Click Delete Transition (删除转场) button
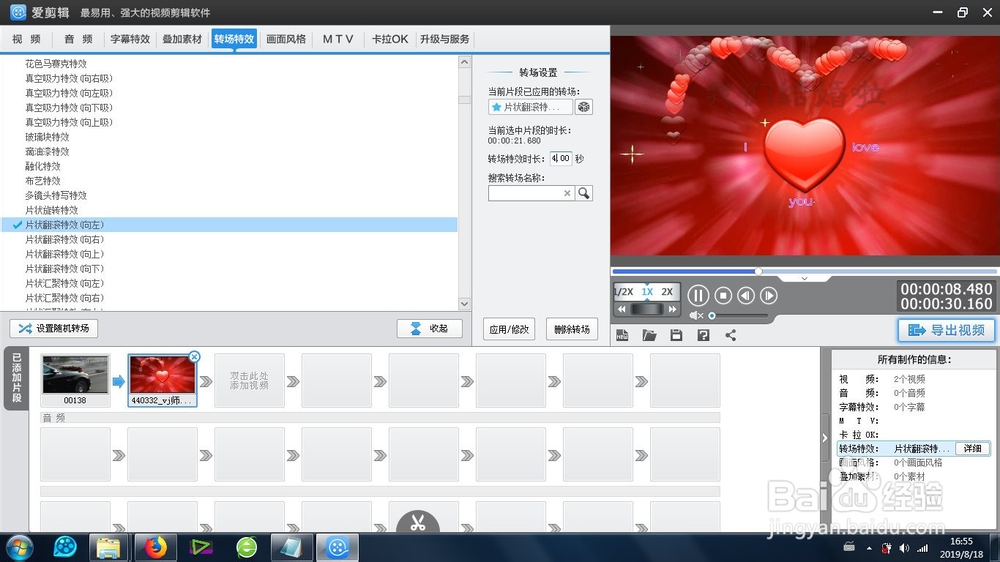This screenshot has height=562, width=1000. click(x=572, y=329)
